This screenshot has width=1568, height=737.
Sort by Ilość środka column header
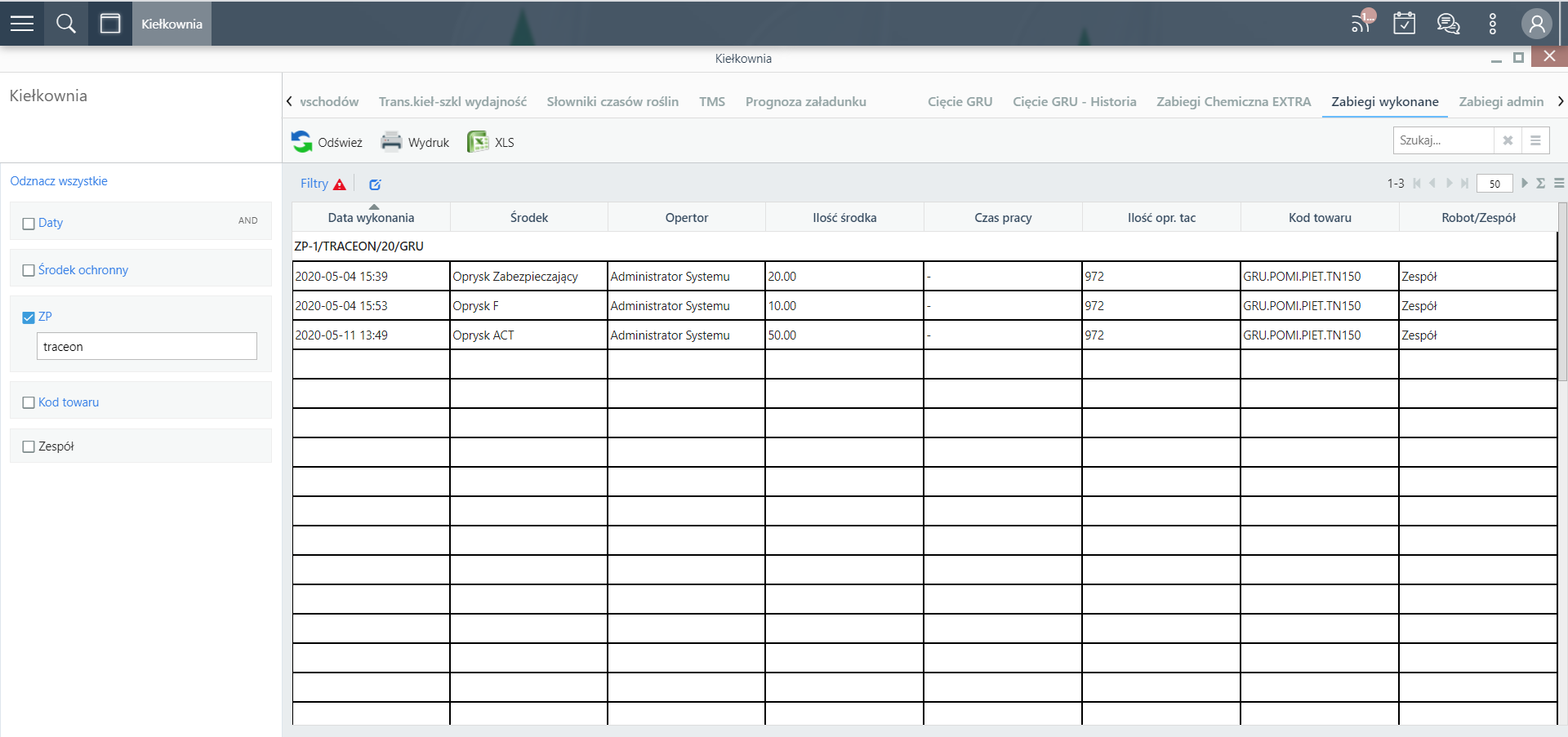[844, 218]
